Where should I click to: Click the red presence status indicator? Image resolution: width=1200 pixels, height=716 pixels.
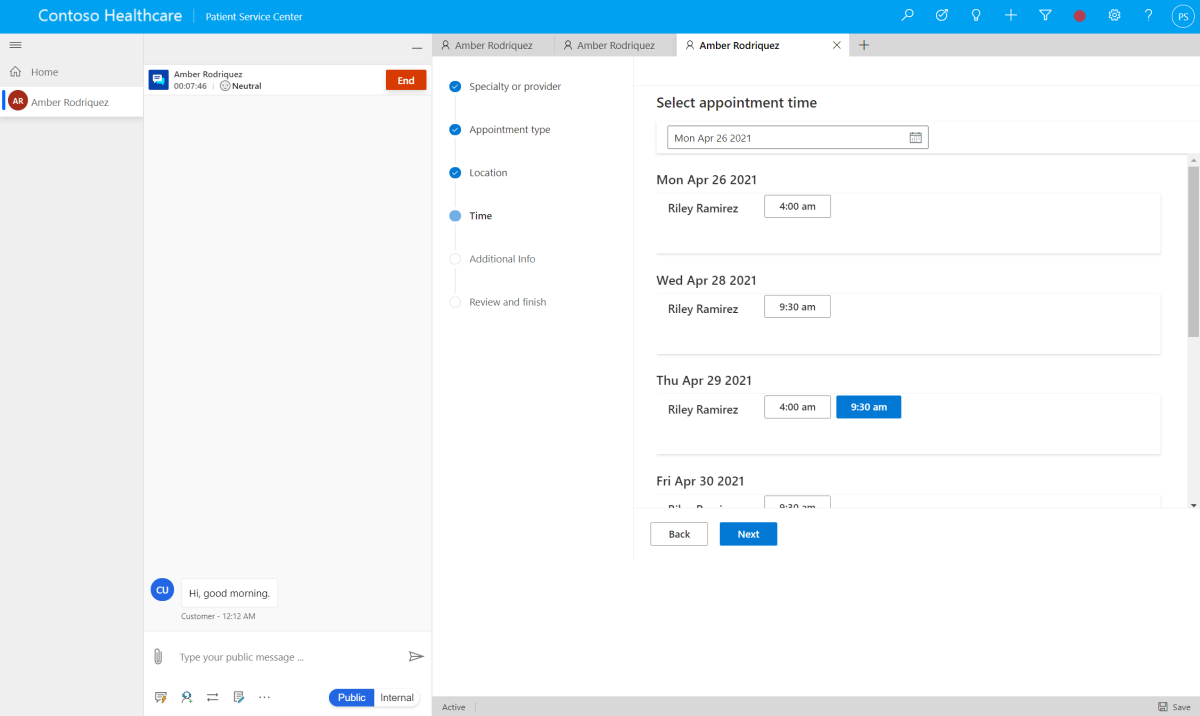[x=1080, y=17]
